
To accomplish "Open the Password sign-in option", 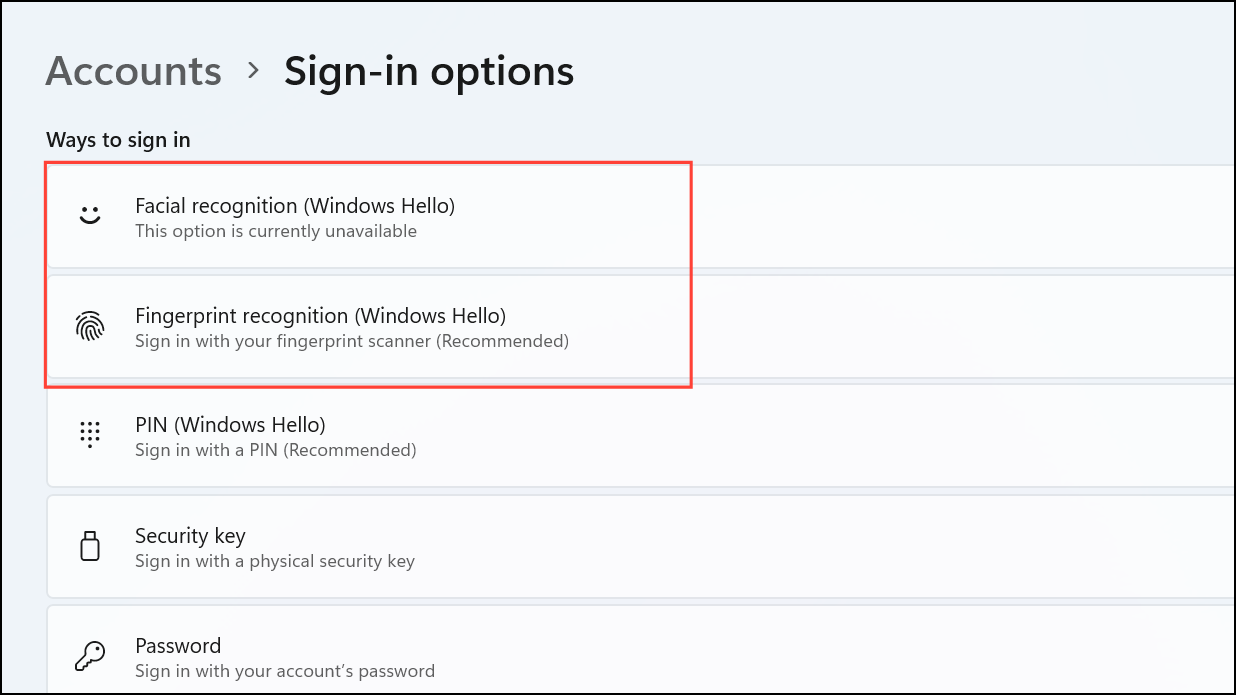I will [641, 650].
